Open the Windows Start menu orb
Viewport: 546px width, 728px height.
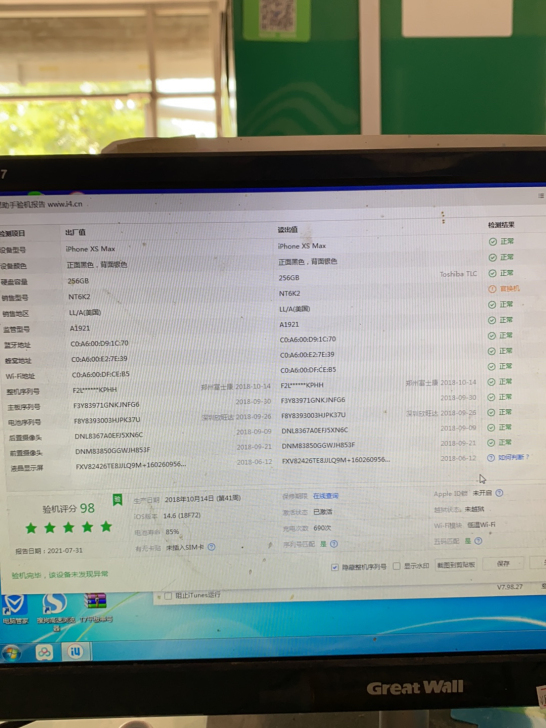click(x=11, y=653)
